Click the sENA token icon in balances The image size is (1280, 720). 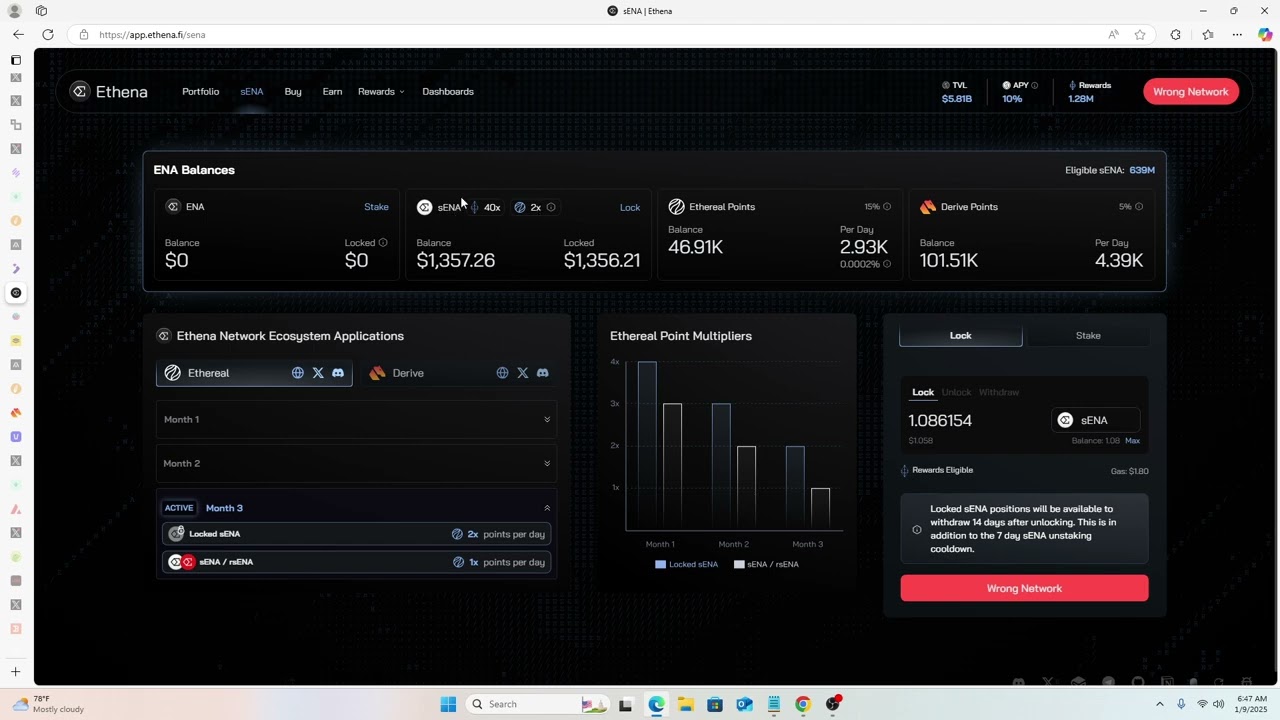[x=425, y=207]
